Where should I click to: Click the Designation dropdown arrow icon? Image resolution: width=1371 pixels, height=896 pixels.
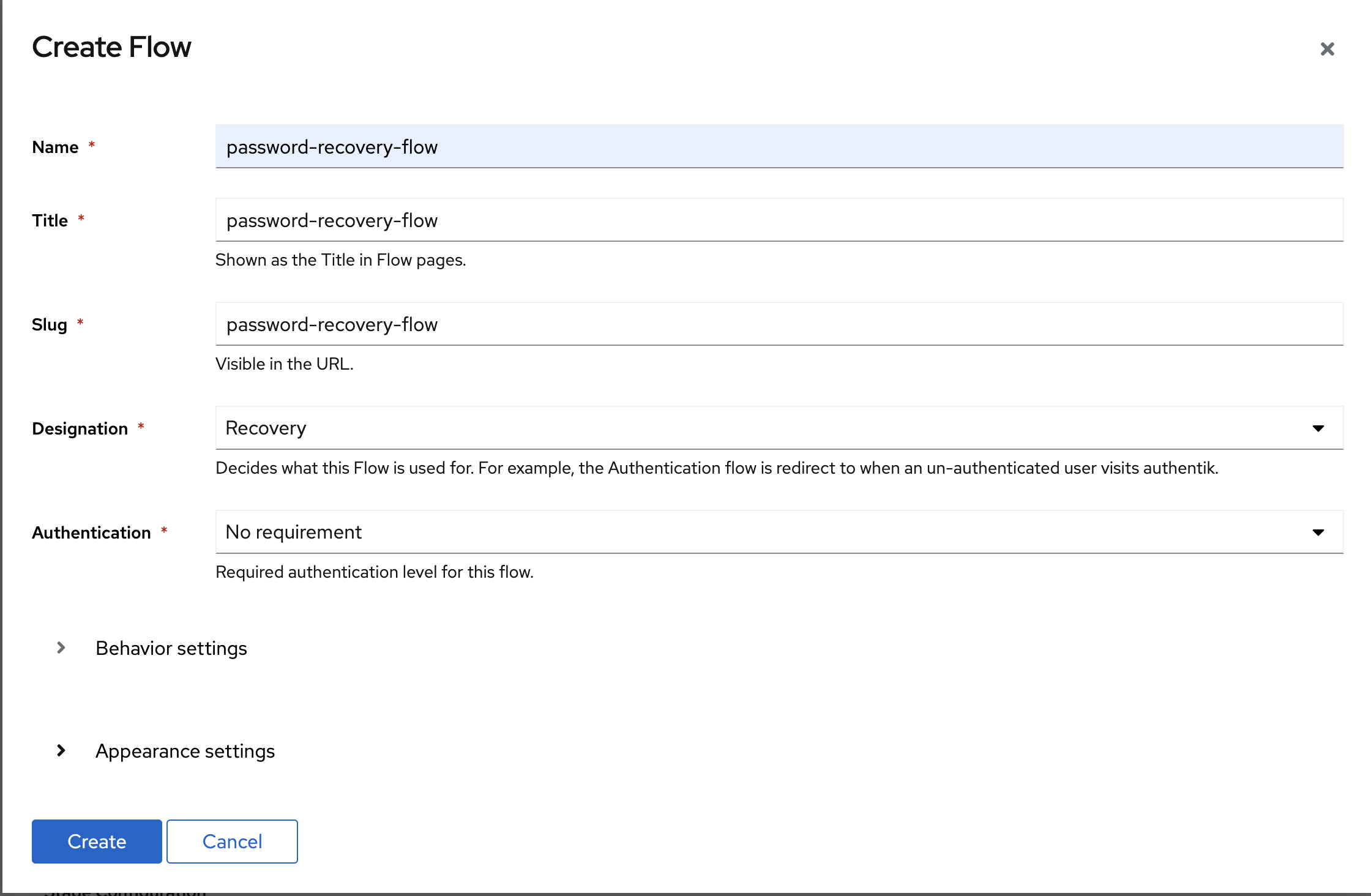tap(1318, 428)
